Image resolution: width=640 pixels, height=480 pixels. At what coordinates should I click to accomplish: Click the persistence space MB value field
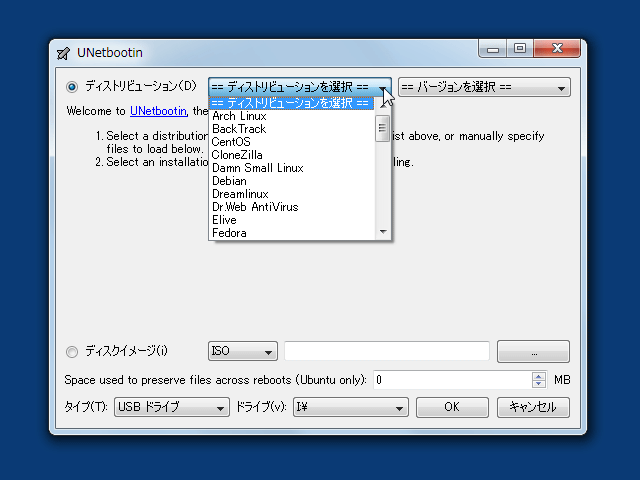click(453, 380)
